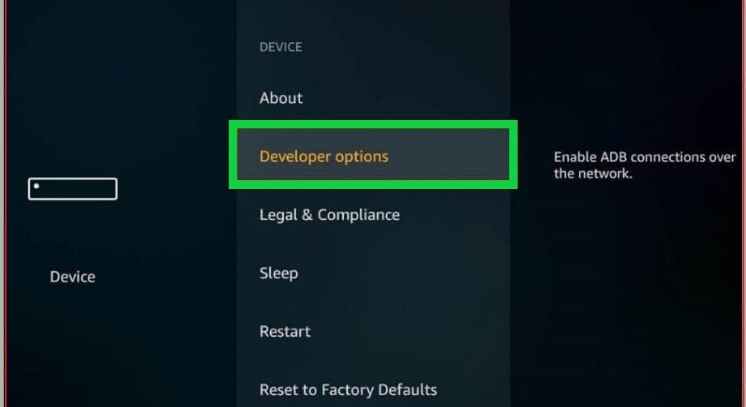The image size is (746, 407).
Task: Click "the network." description line
Action: click(x=593, y=174)
